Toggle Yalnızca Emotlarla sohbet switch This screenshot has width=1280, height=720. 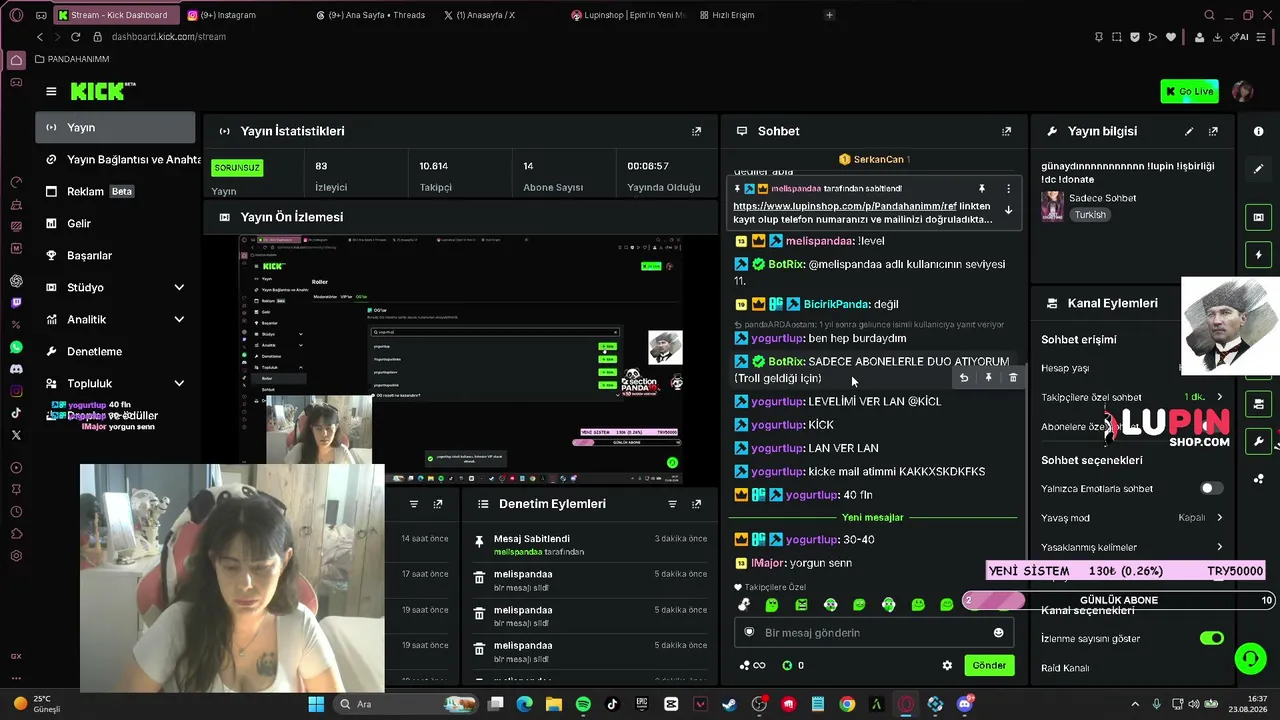pyautogui.click(x=1211, y=488)
